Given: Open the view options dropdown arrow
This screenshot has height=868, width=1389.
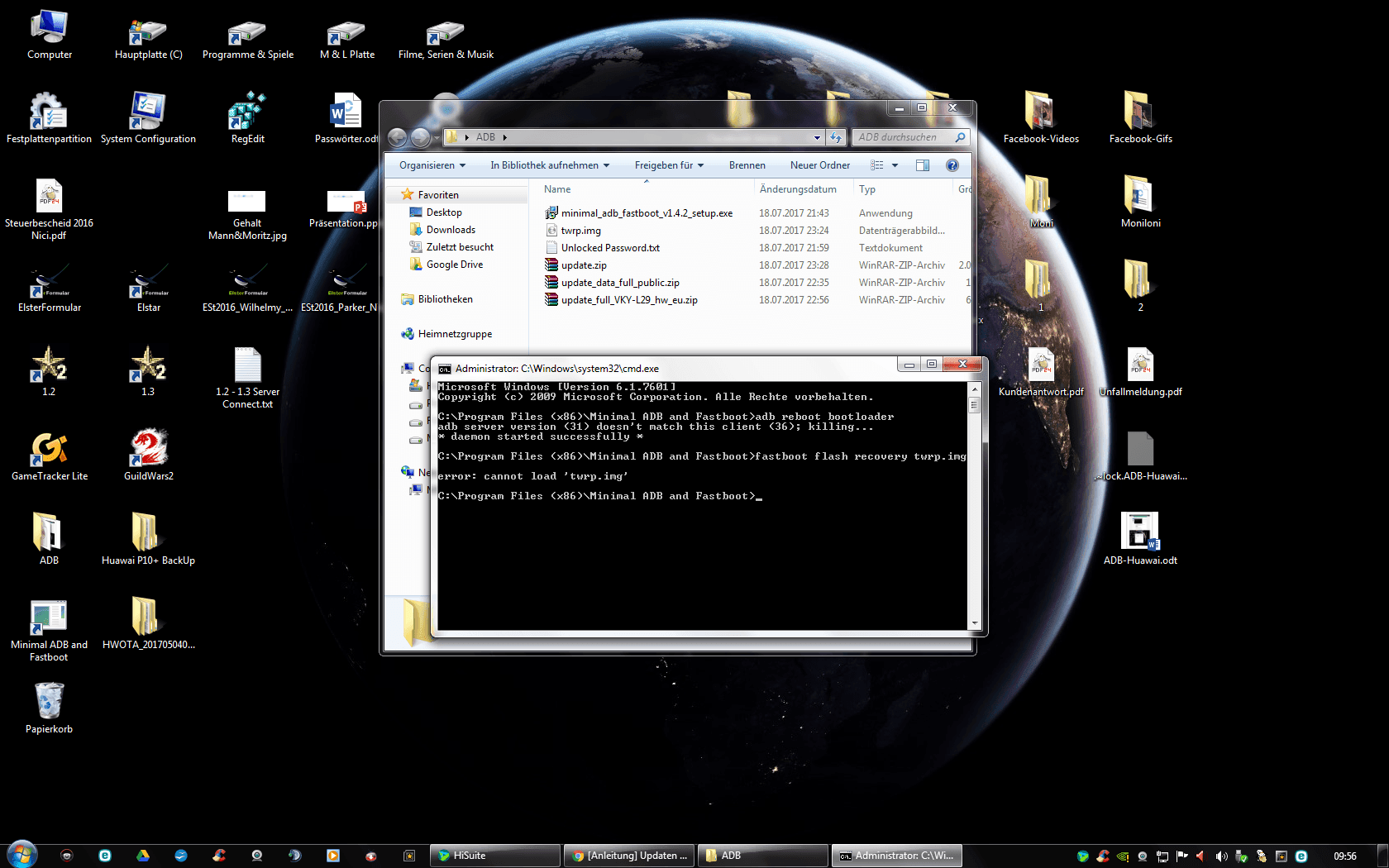Looking at the screenshot, I should click(895, 165).
